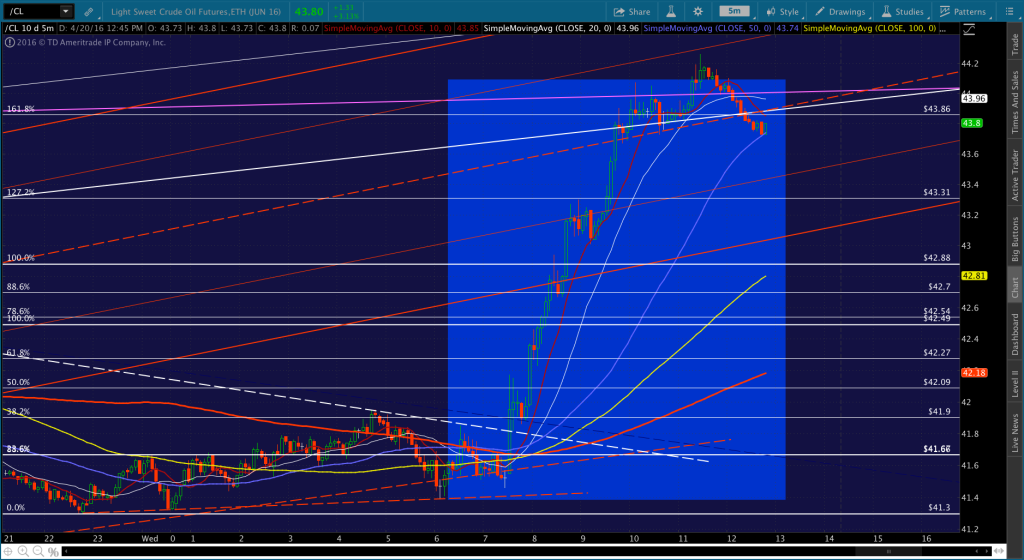
Task: Click the red 42.18 price axis bubble
Action: (x=974, y=373)
